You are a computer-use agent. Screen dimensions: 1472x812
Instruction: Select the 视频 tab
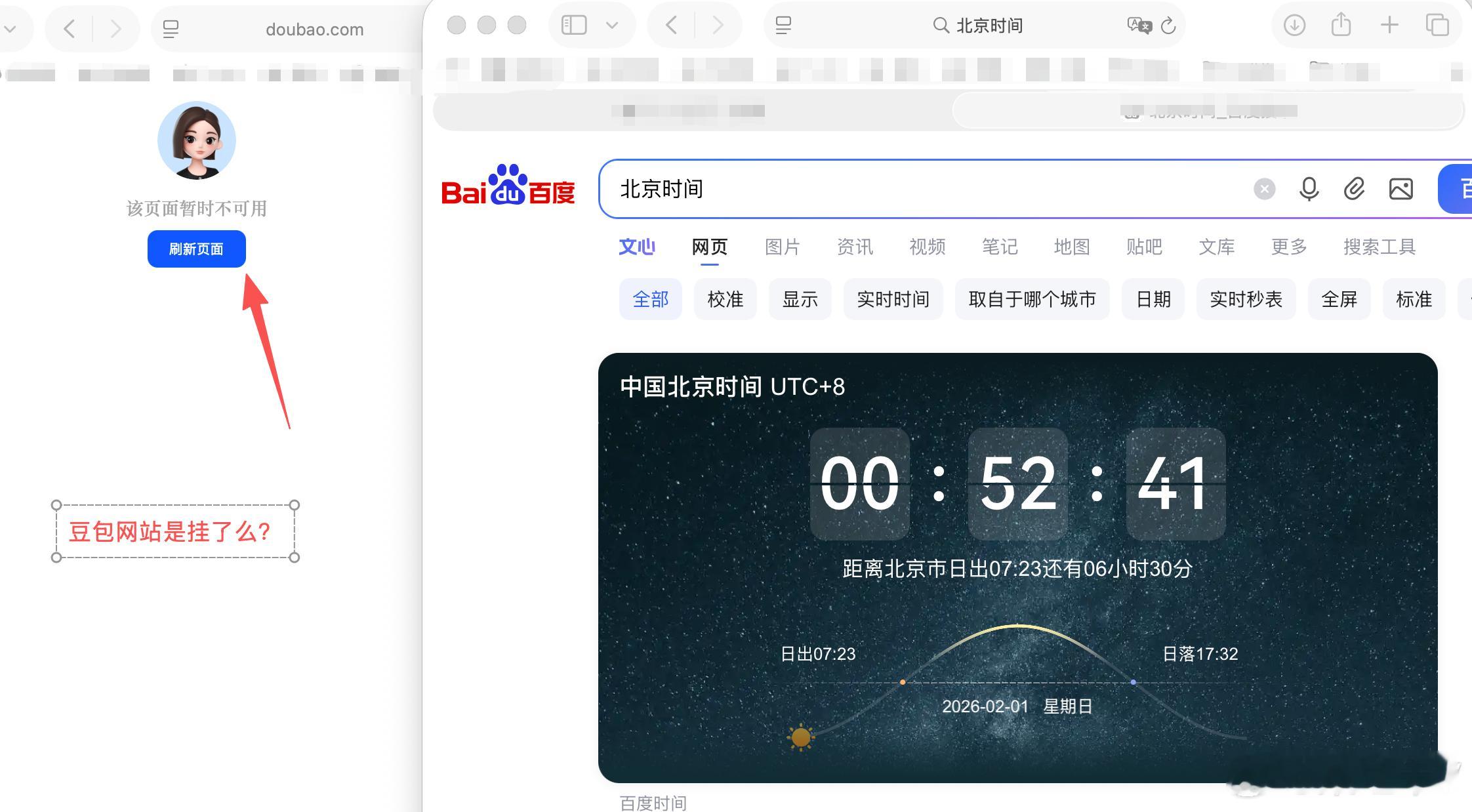pyautogui.click(x=926, y=247)
